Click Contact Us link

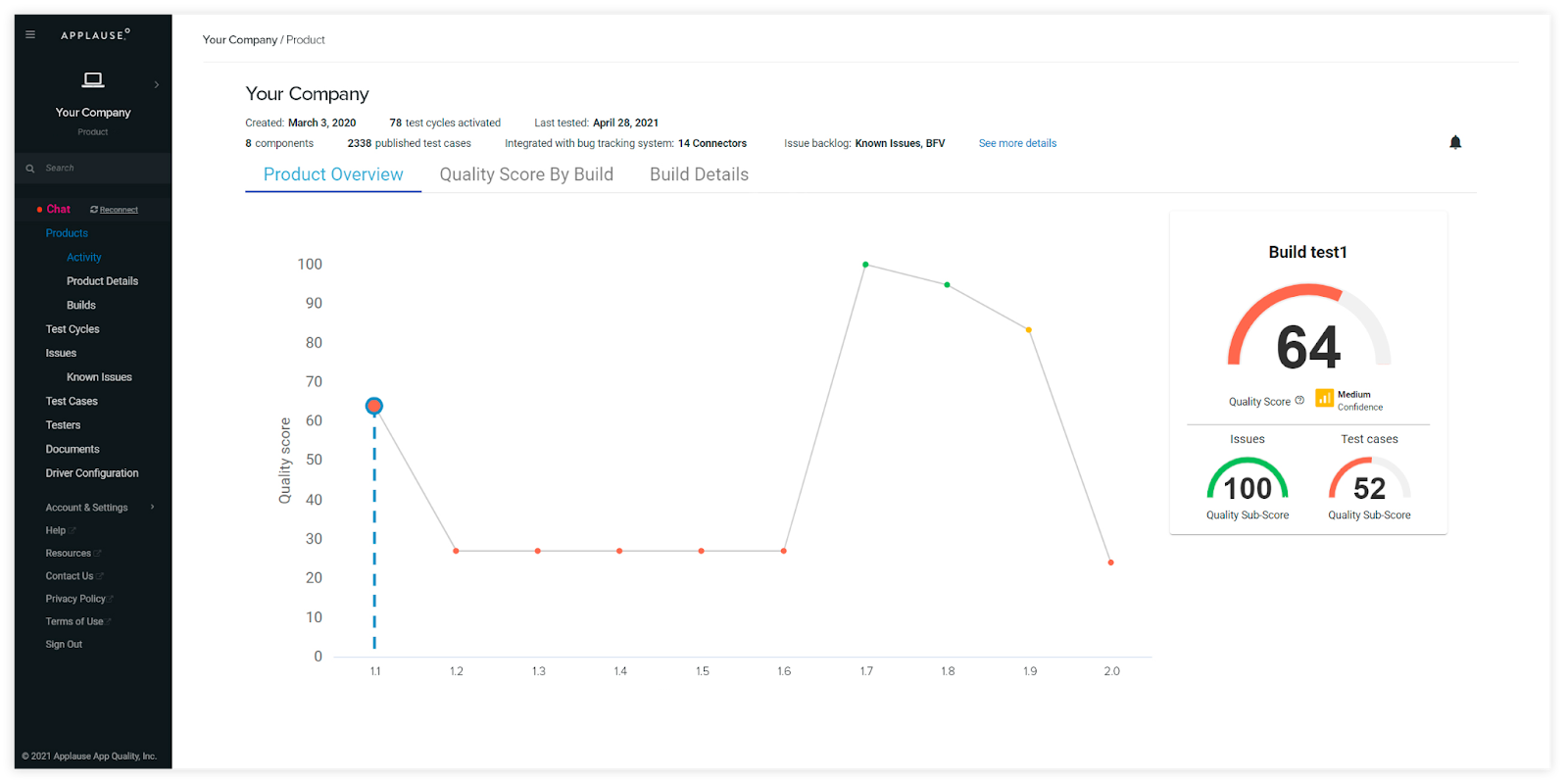pyautogui.click(x=73, y=576)
